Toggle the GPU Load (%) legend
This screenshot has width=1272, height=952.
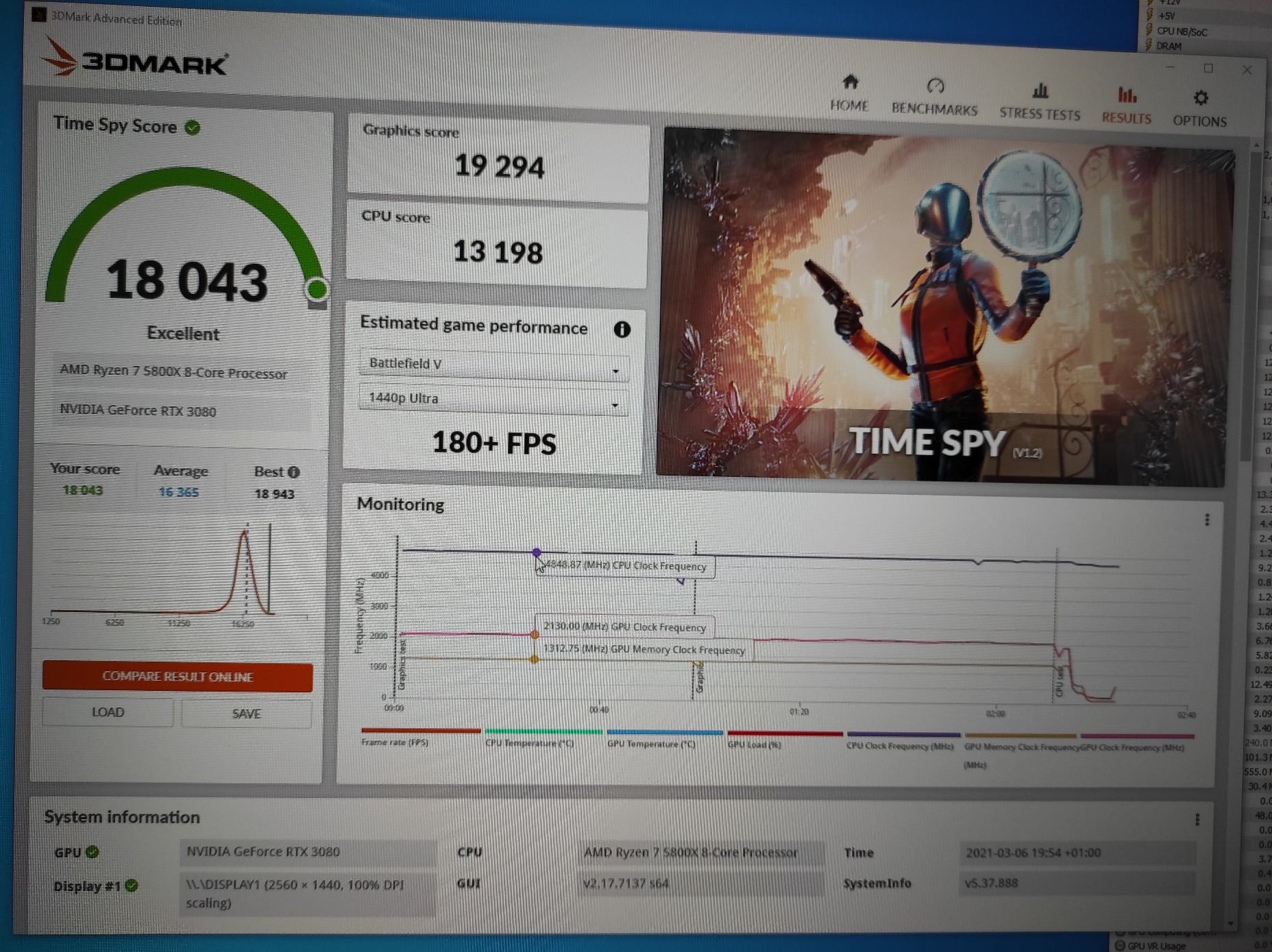point(785,740)
